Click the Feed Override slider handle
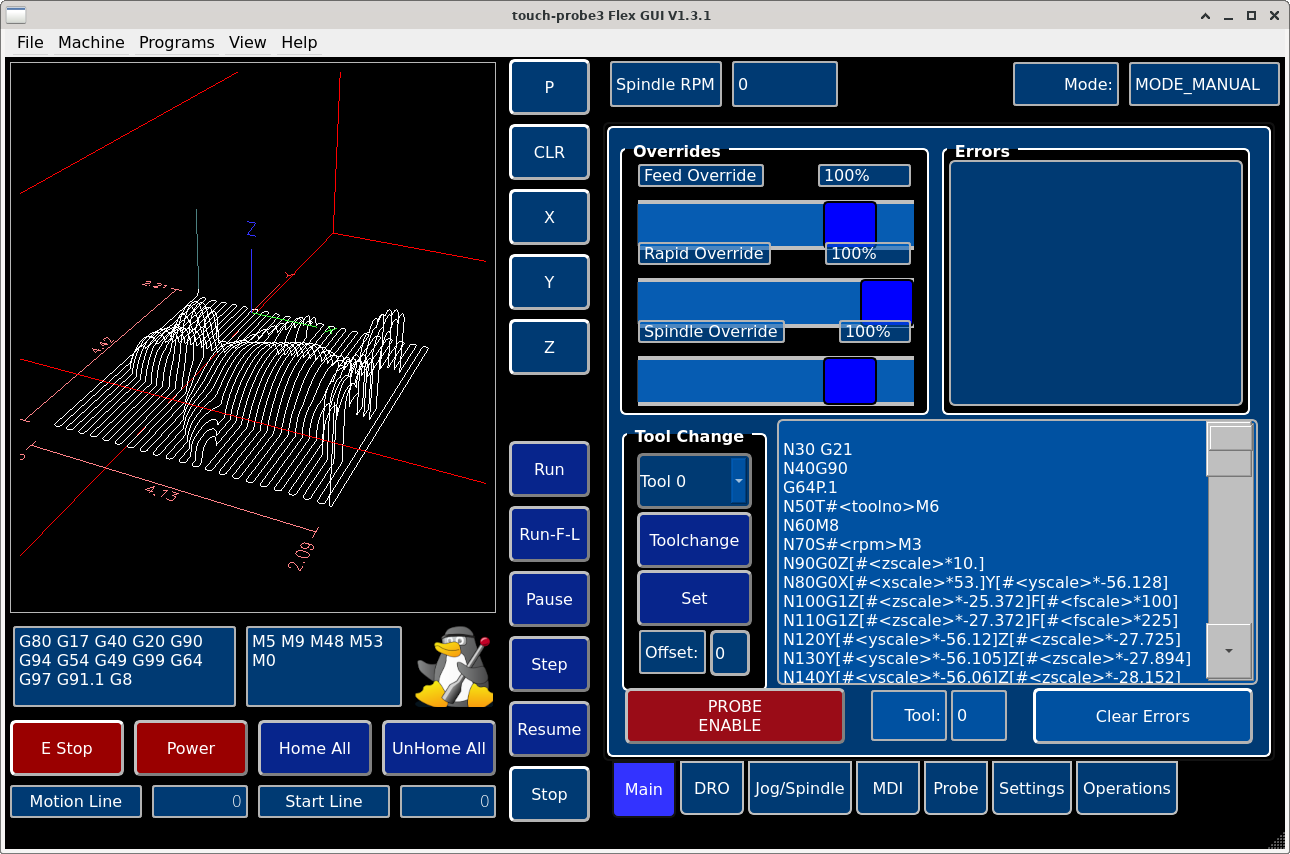This screenshot has width=1290, height=854. click(x=850, y=224)
